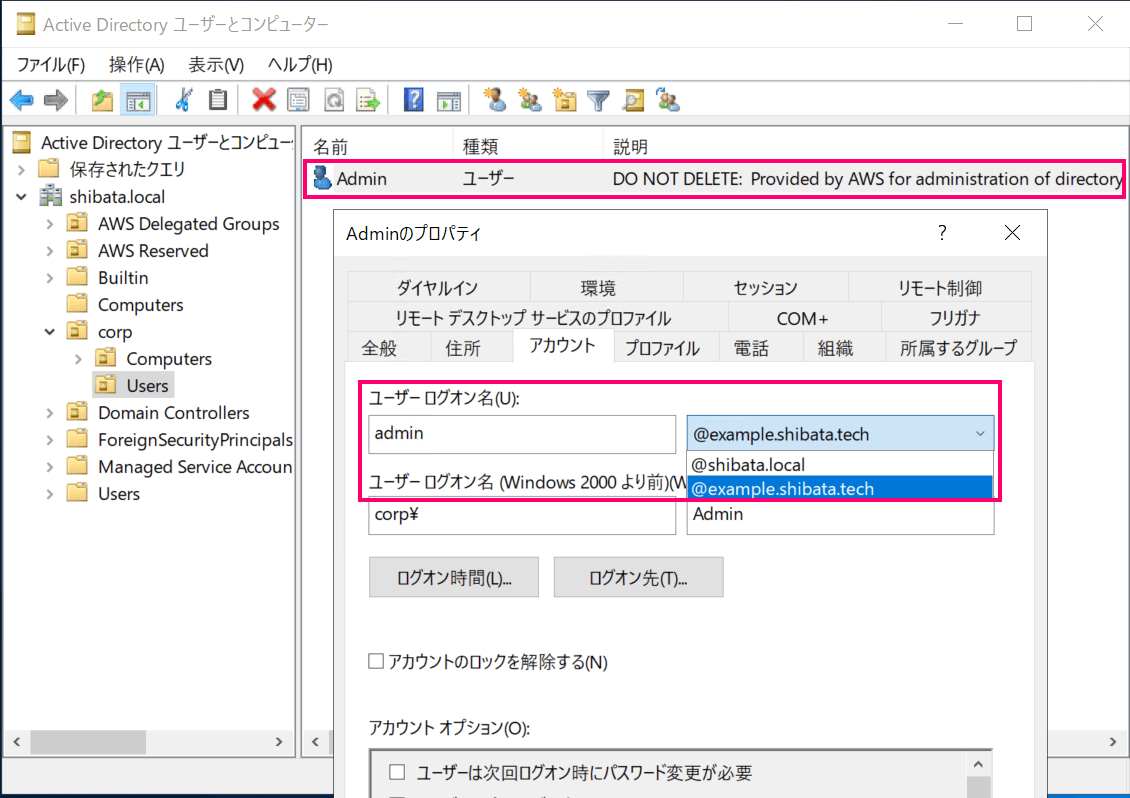Screen dimensions: 1130x798
Task: Open filter options with the funnel icon
Action: tap(599, 100)
